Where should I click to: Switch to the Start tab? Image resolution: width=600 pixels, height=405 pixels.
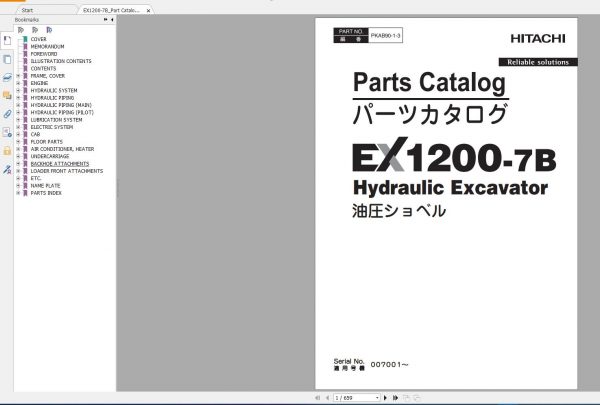[x=27, y=10]
